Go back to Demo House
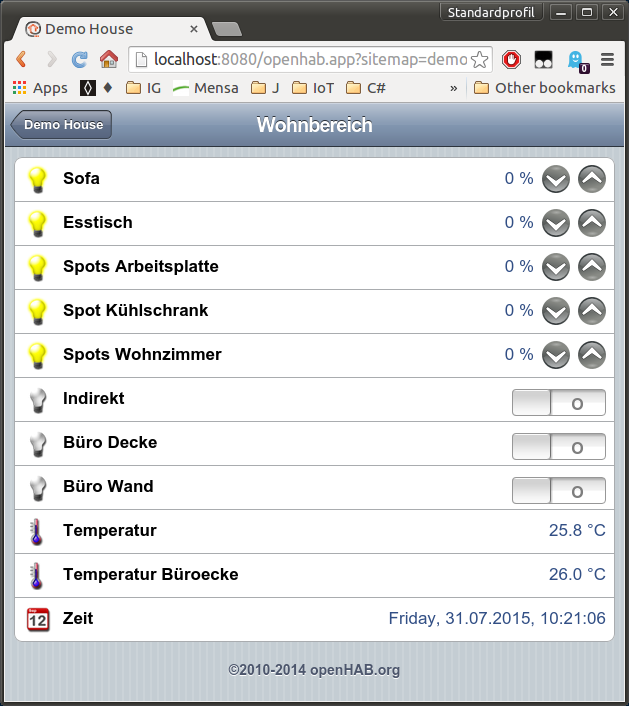Image resolution: width=629 pixels, height=706 pixels. tap(62, 125)
